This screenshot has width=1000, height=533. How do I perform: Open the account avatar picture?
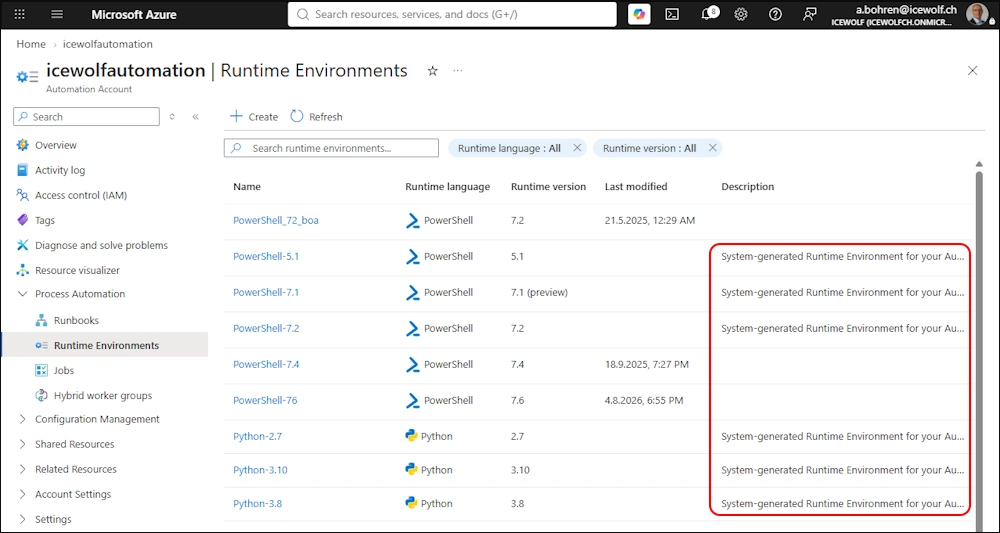coord(975,15)
